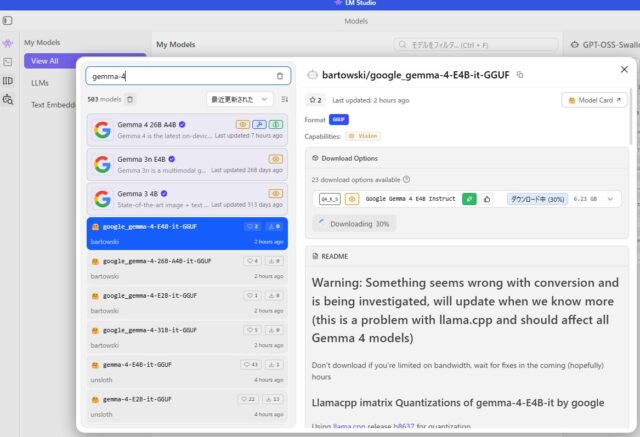Screen dimensions: 640x437
Task: Open the Developer terminal icon in sidebar
Action: click(x=8, y=62)
